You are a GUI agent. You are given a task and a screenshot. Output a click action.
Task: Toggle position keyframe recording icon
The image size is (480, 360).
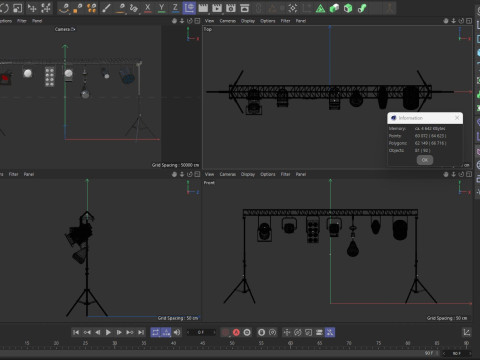coord(287,332)
